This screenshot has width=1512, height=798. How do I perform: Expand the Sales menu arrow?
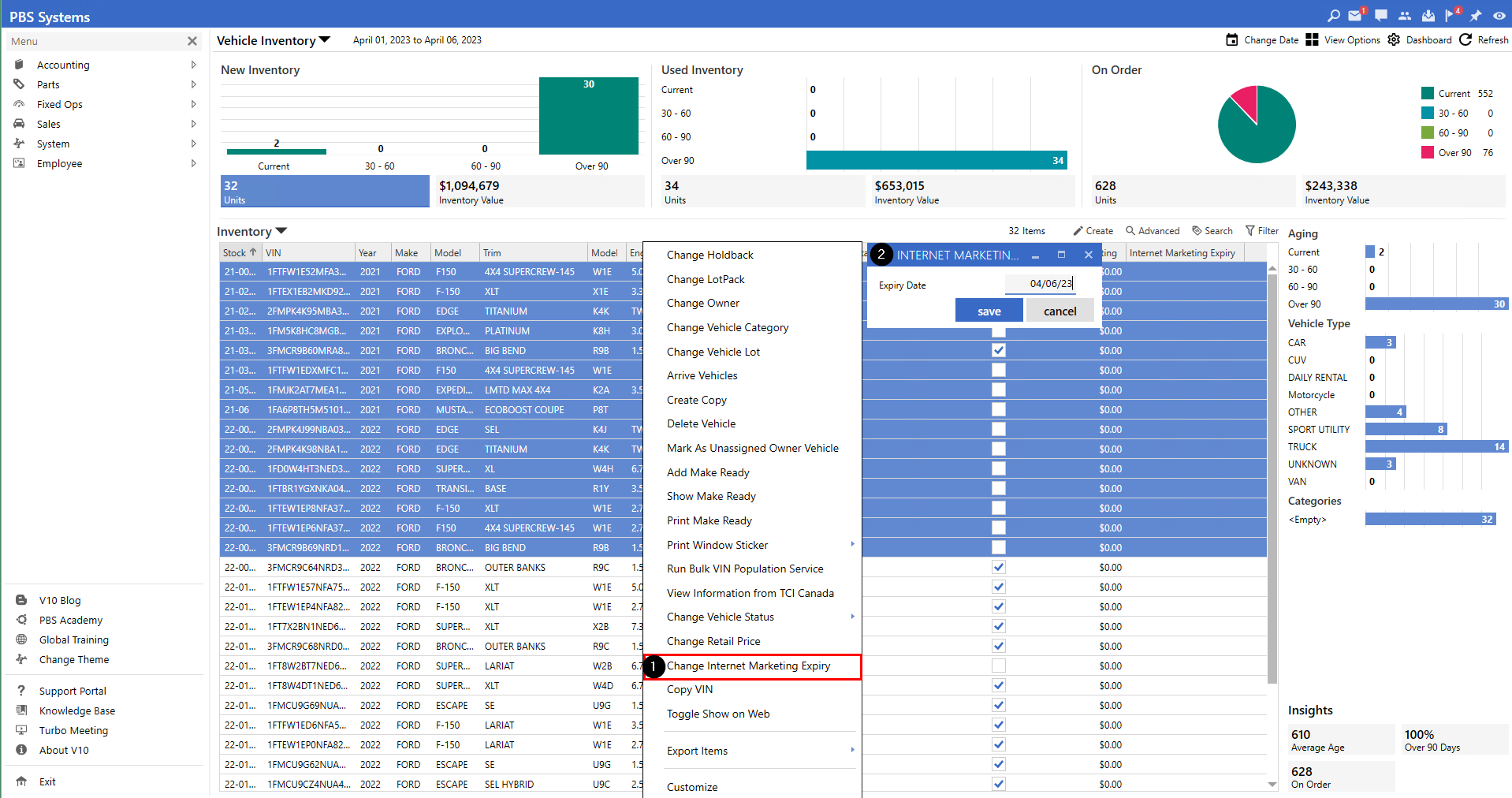coord(193,124)
